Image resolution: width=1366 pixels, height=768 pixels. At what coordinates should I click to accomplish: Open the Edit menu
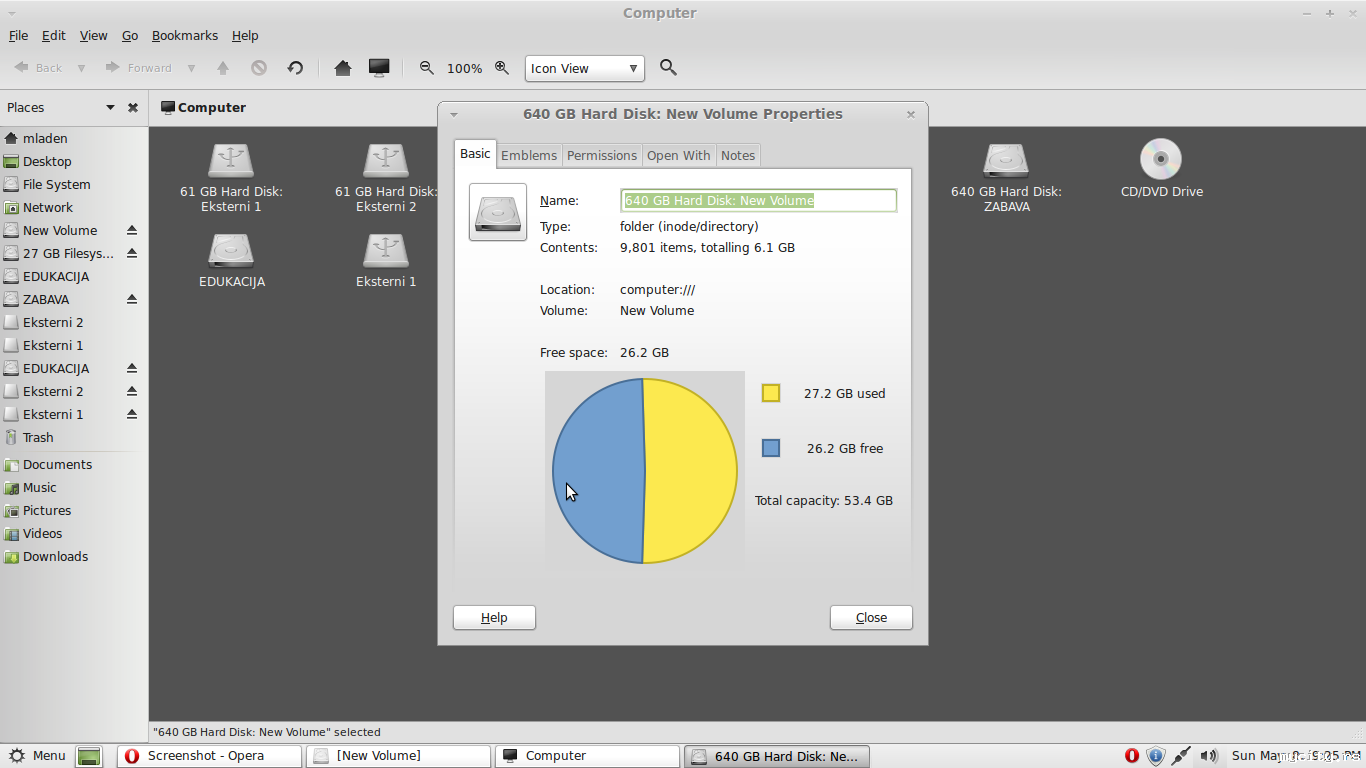point(53,35)
